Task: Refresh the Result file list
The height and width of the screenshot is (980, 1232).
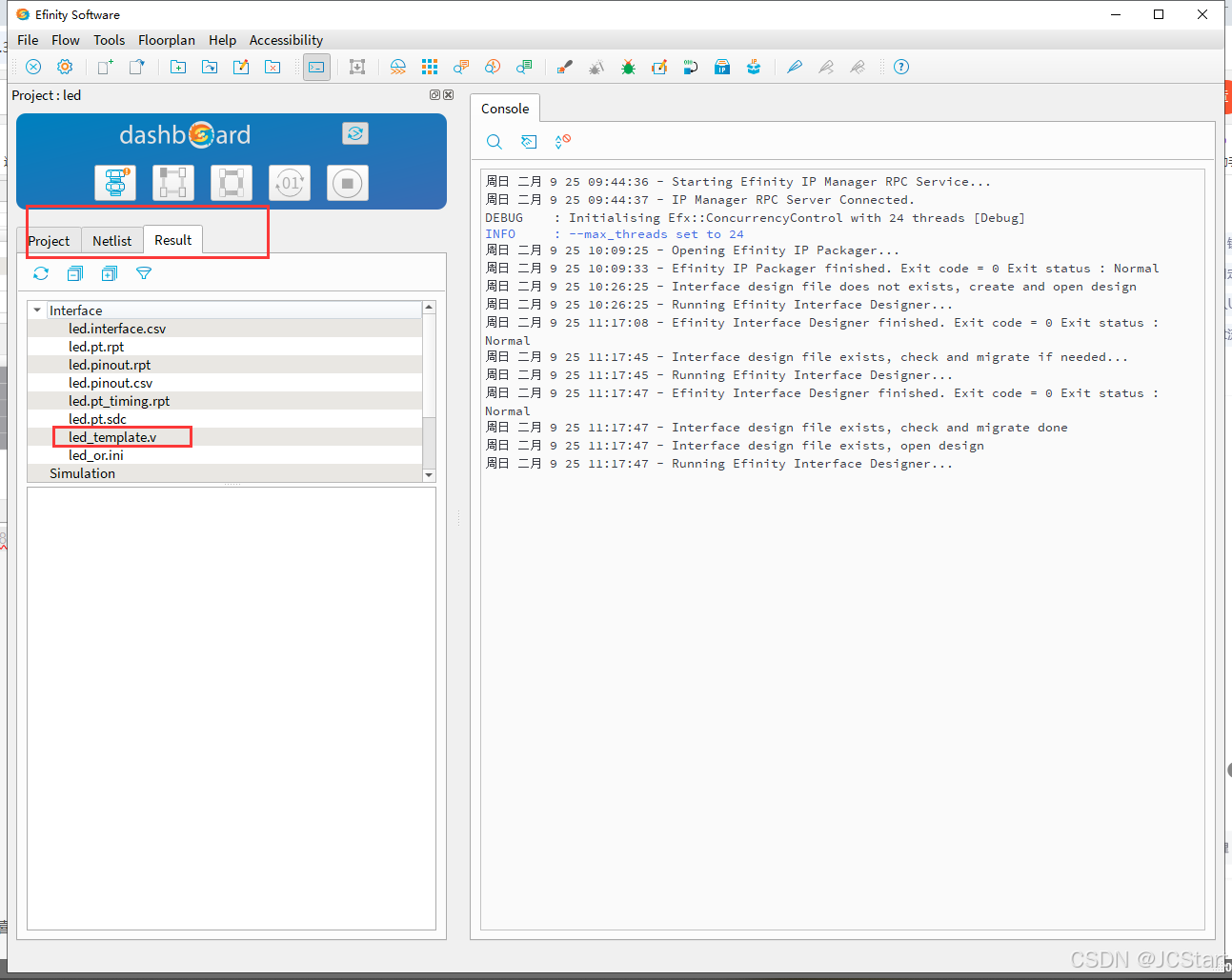Action: click(x=41, y=273)
